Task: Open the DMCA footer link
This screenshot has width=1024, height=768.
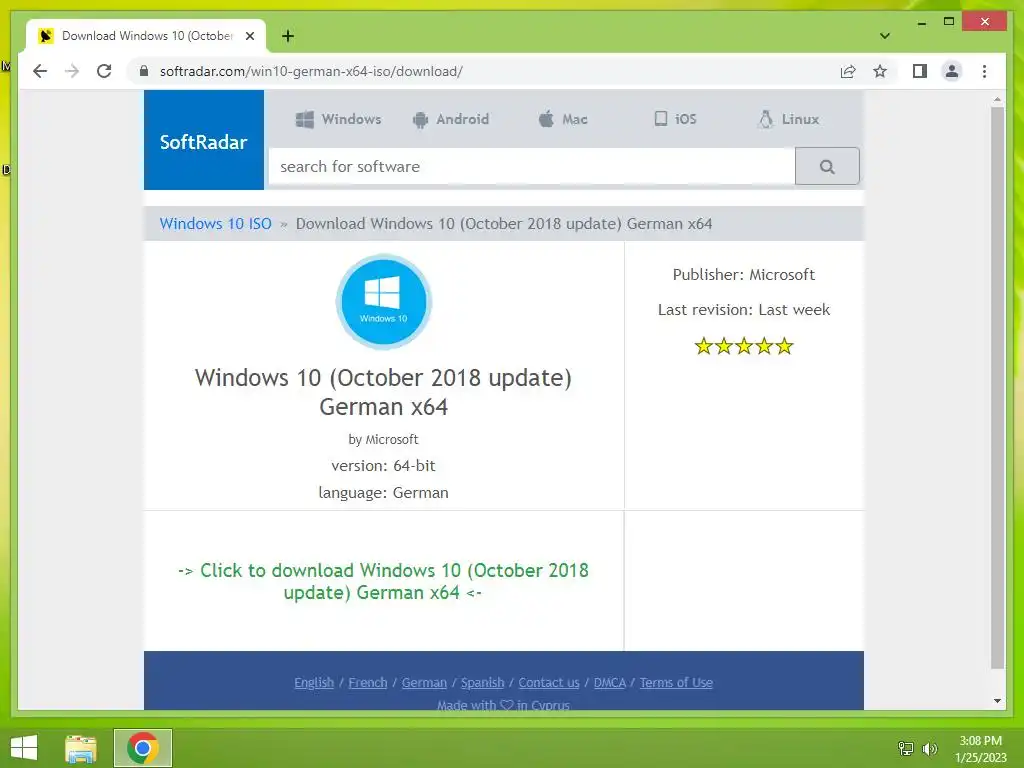Action: click(x=610, y=682)
